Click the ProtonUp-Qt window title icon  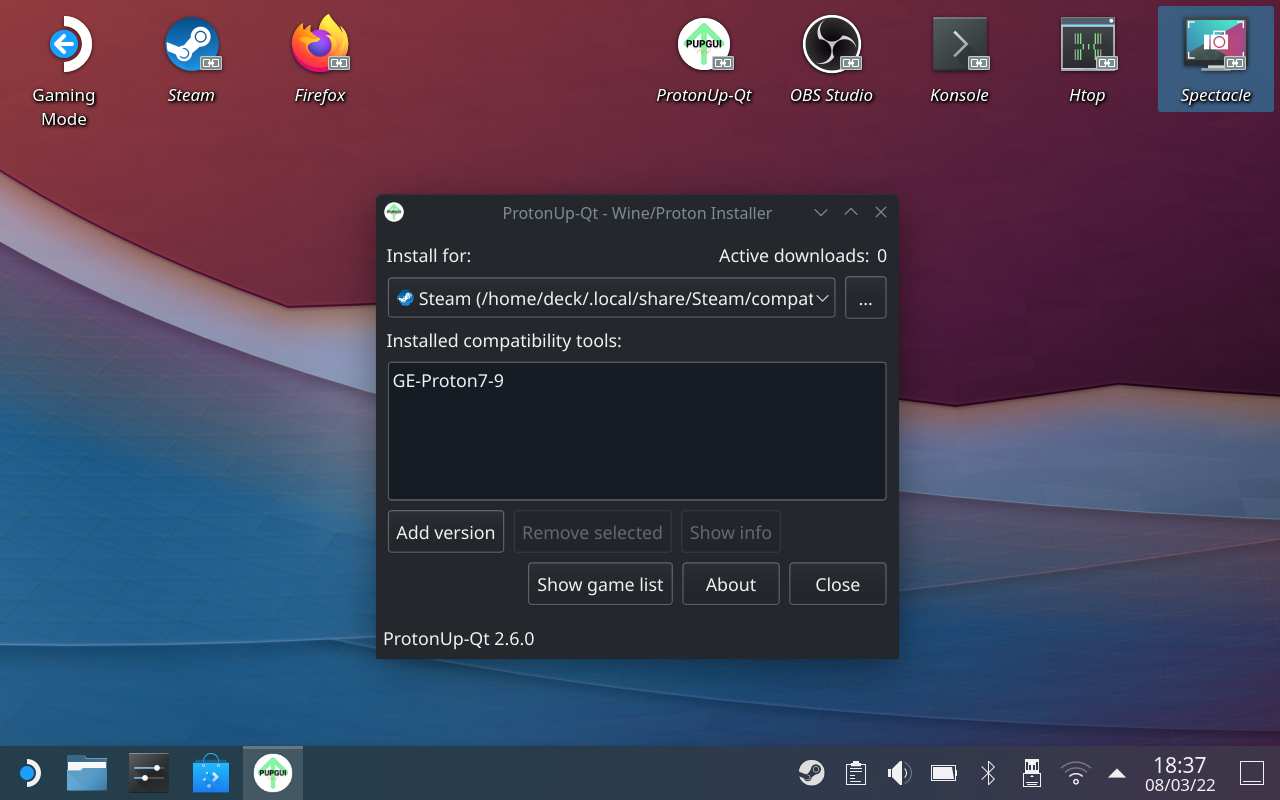point(394,212)
